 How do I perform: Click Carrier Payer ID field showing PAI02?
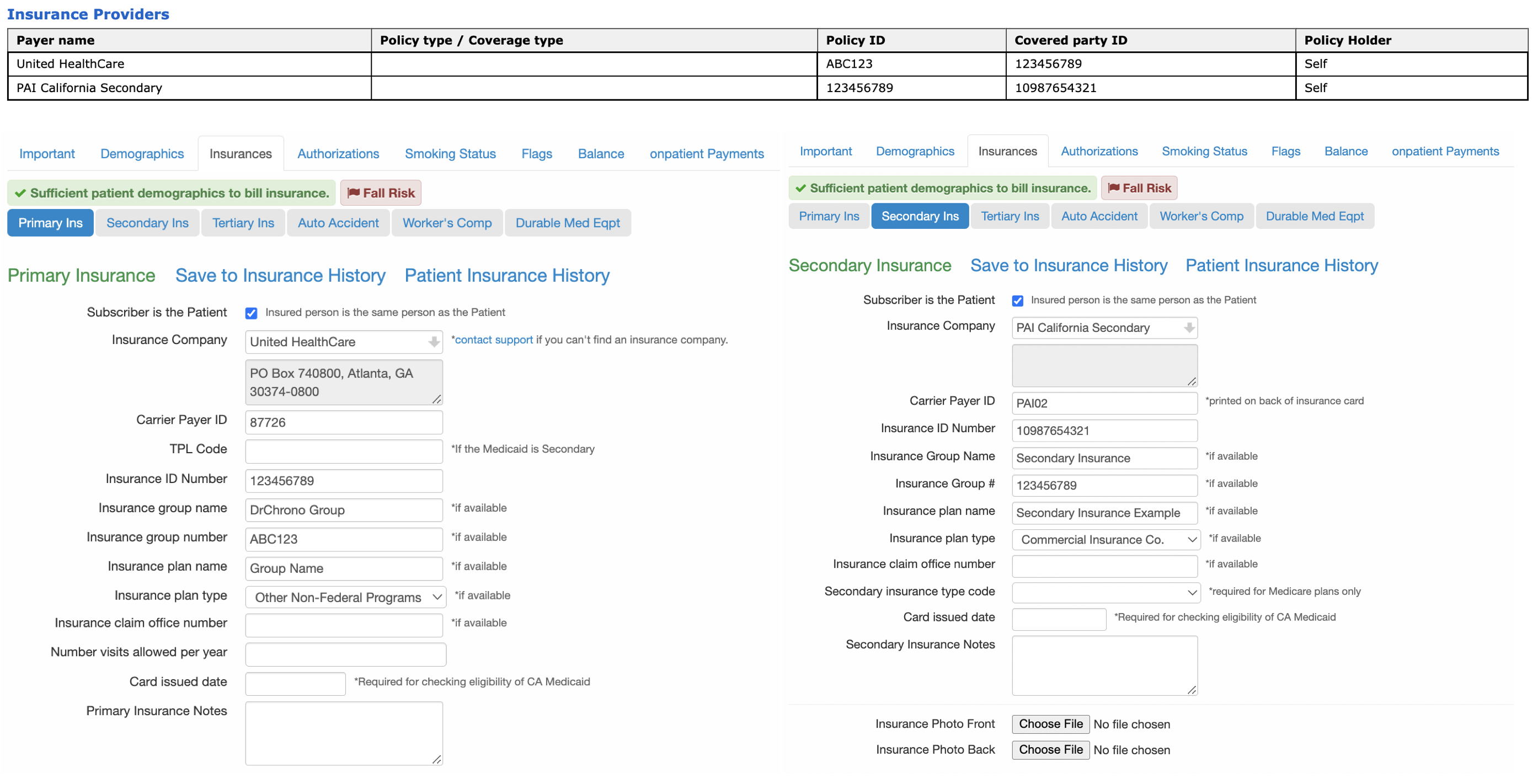[1104, 404]
